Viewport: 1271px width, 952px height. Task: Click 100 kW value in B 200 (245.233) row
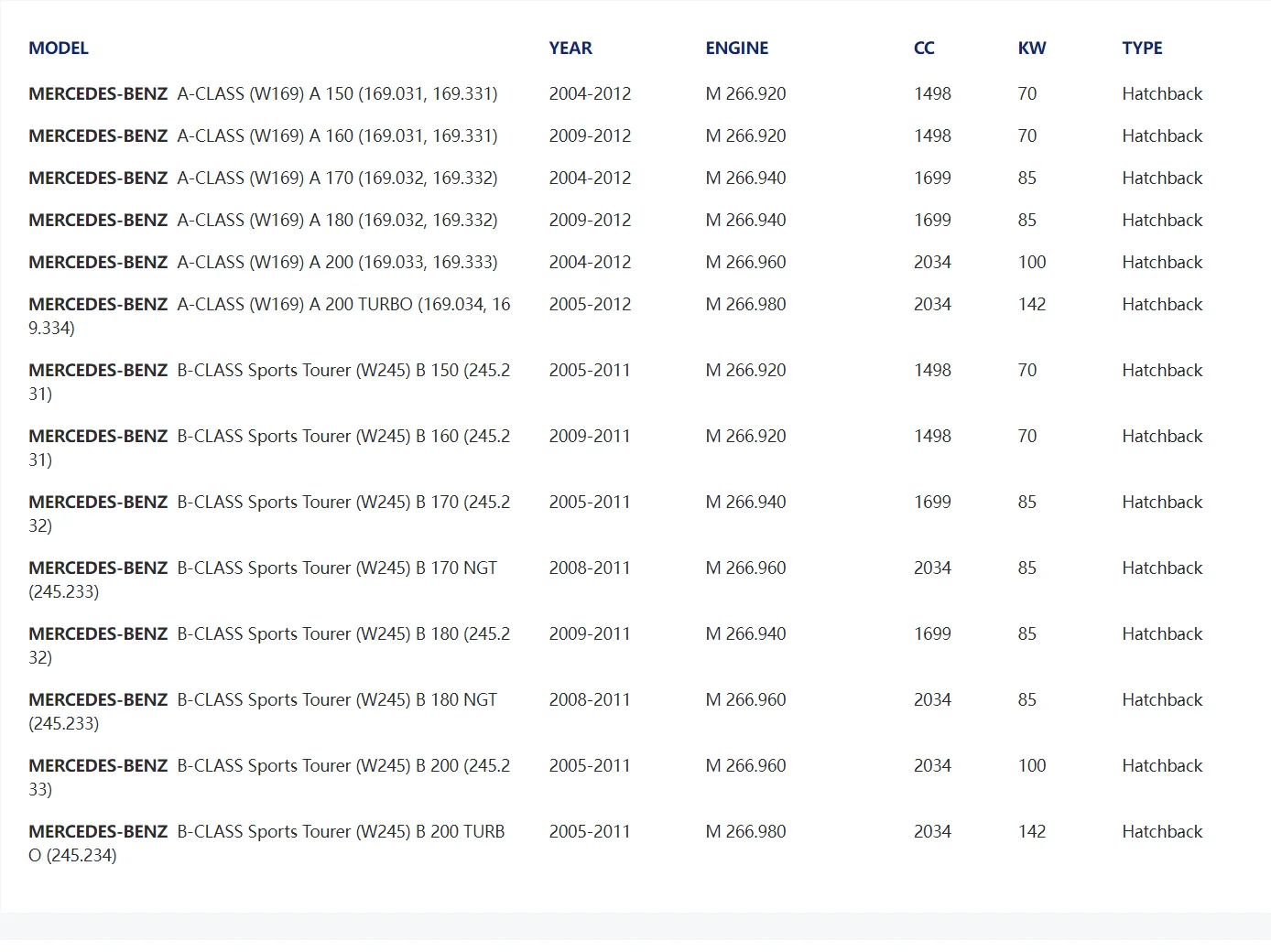pyautogui.click(x=1032, y=765)
